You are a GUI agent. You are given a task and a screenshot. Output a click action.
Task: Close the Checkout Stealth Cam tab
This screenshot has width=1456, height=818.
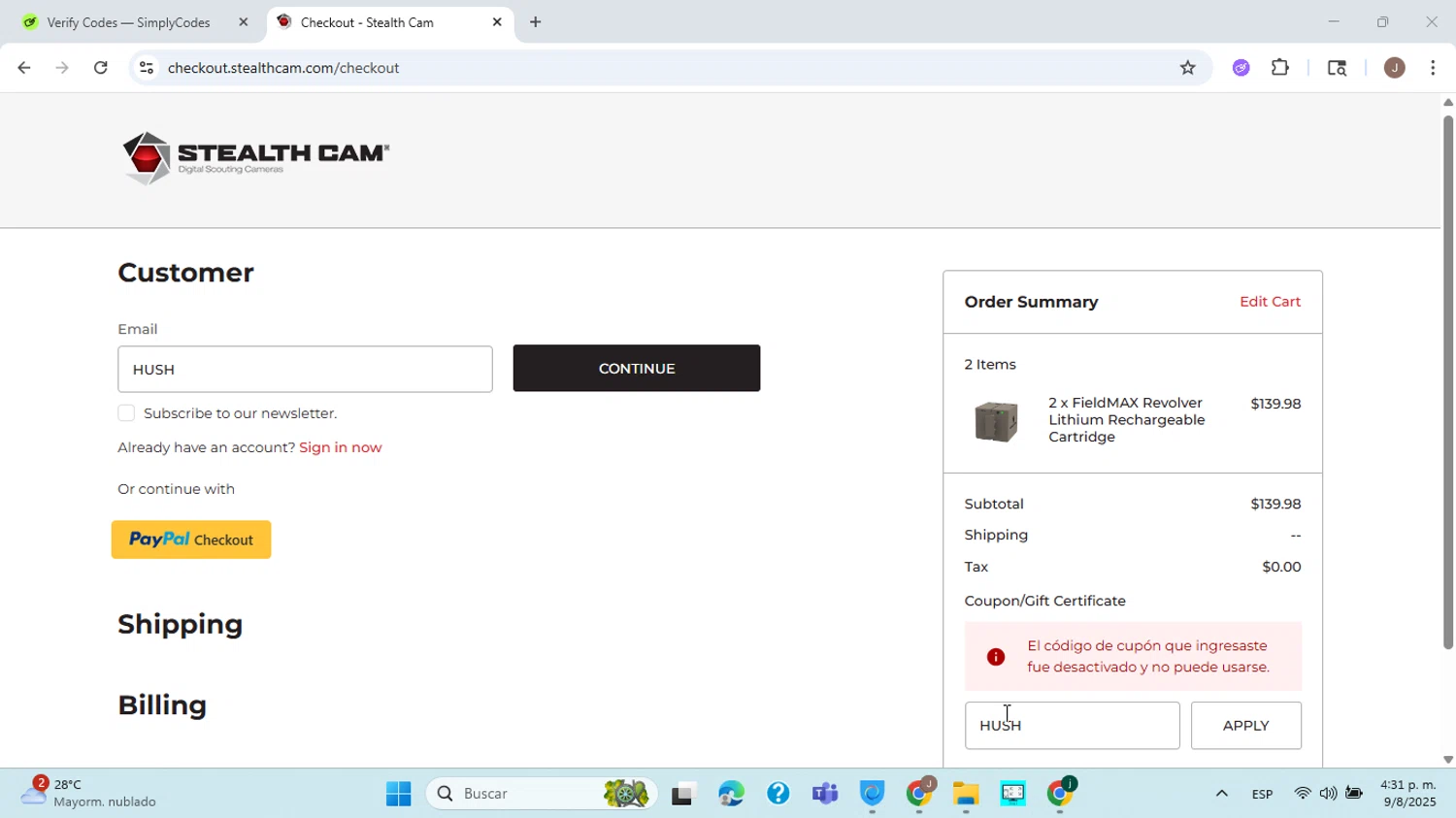click(x=497, y=22)
